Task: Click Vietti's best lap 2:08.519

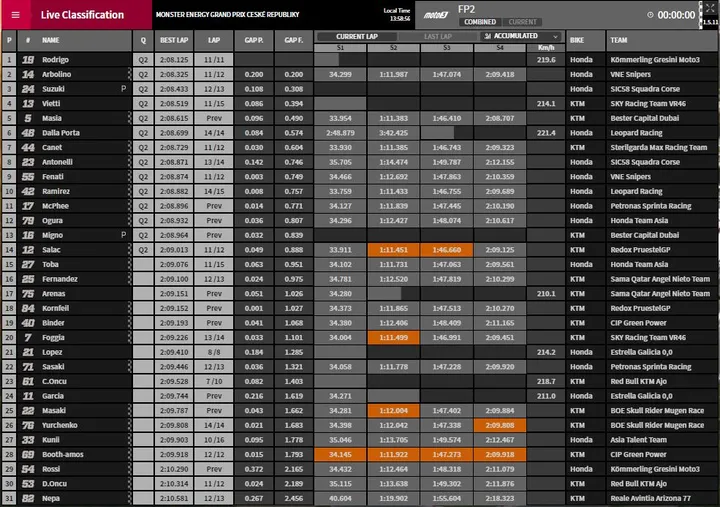Action: point(174,103)
